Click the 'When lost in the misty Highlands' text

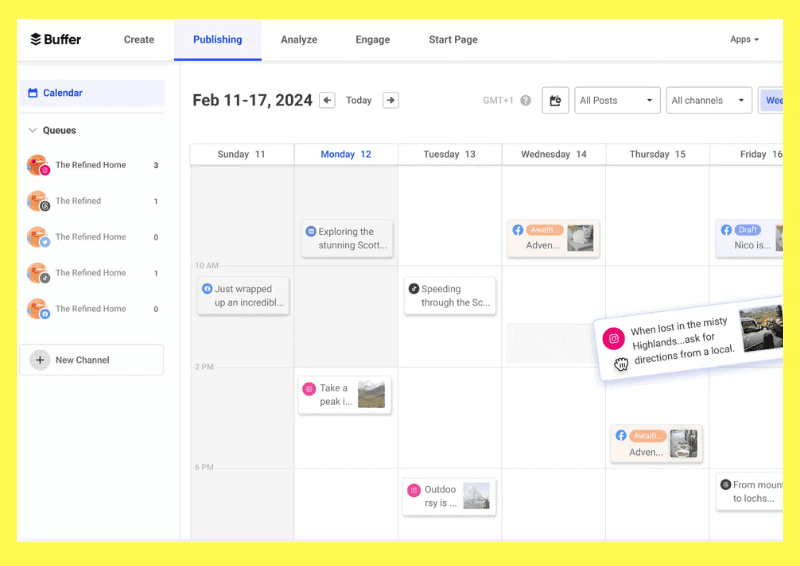pos(683,340)
